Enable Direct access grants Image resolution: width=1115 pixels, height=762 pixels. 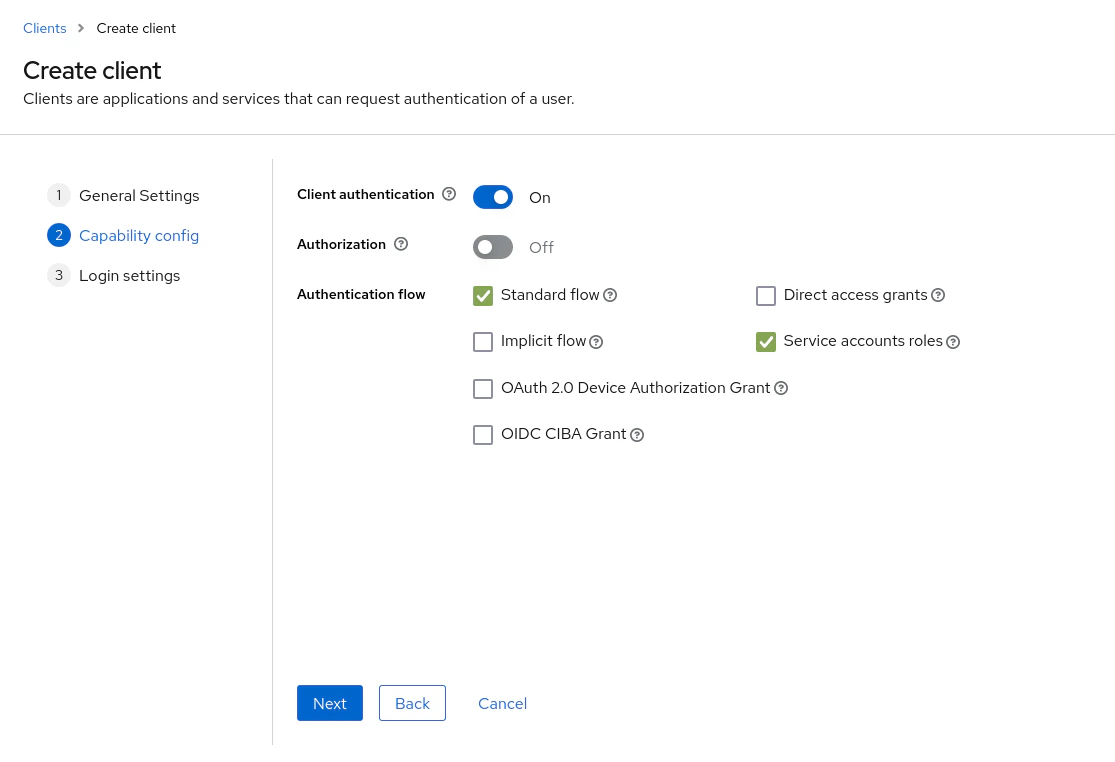[x=766, y=296]
